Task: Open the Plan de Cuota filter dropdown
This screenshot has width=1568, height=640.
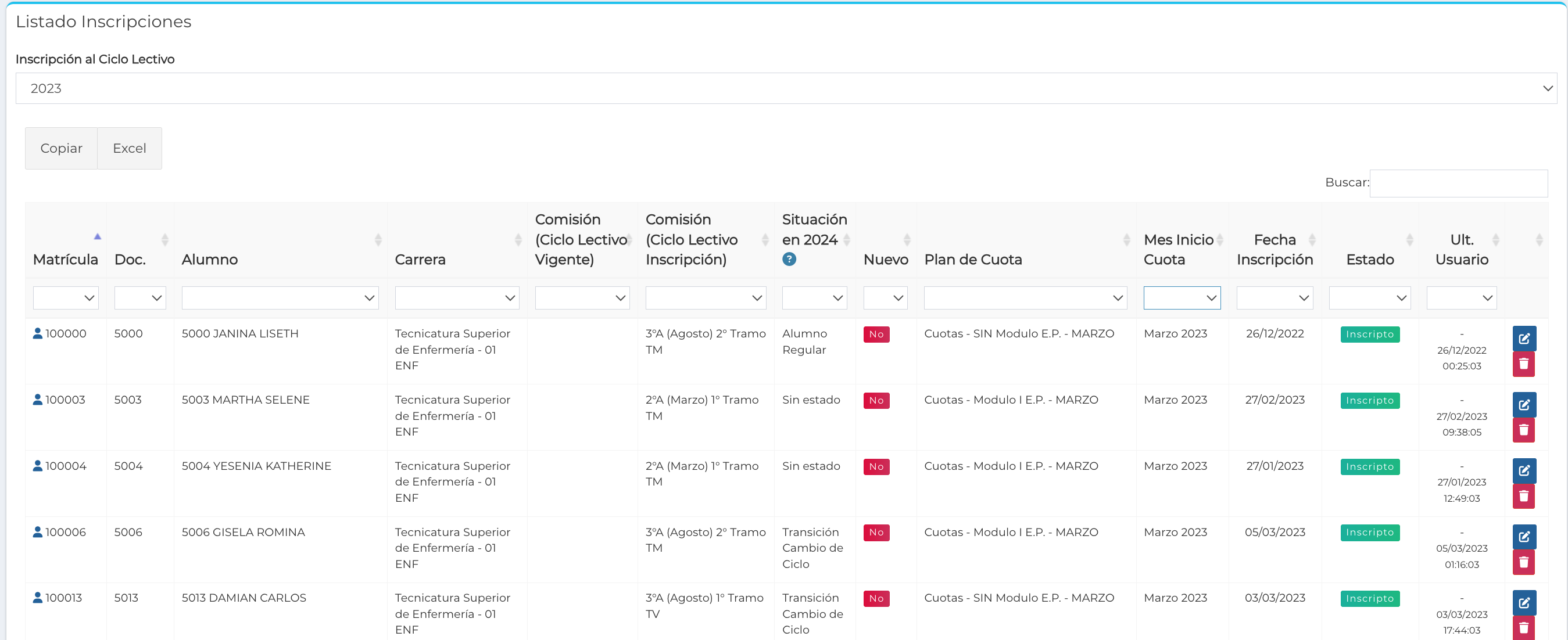Action: click(1025, 297)
